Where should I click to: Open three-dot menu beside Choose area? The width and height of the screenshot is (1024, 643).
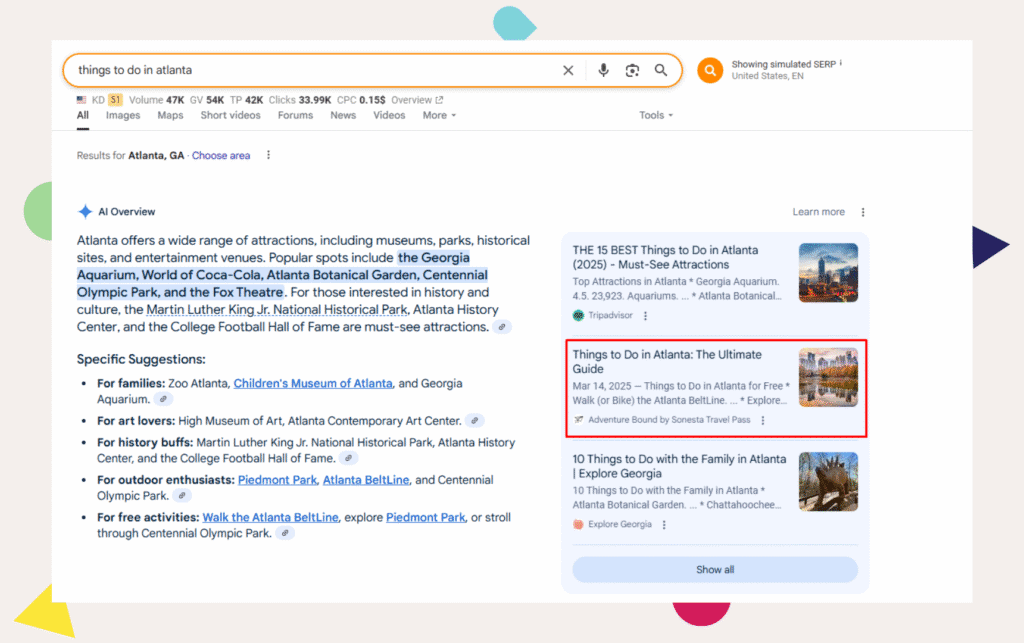[268, 155]
